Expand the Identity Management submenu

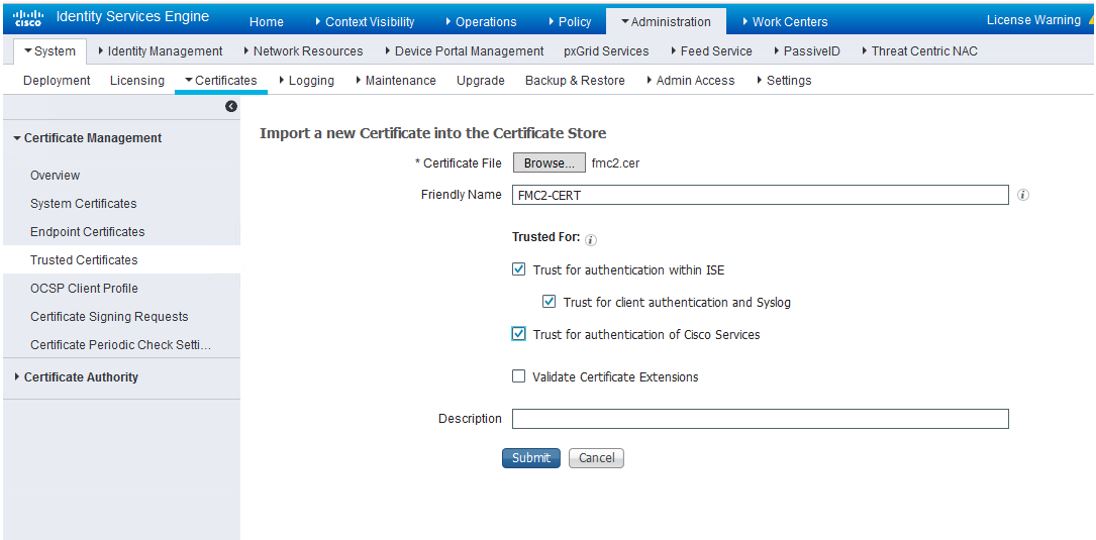(x=161, y=51)
